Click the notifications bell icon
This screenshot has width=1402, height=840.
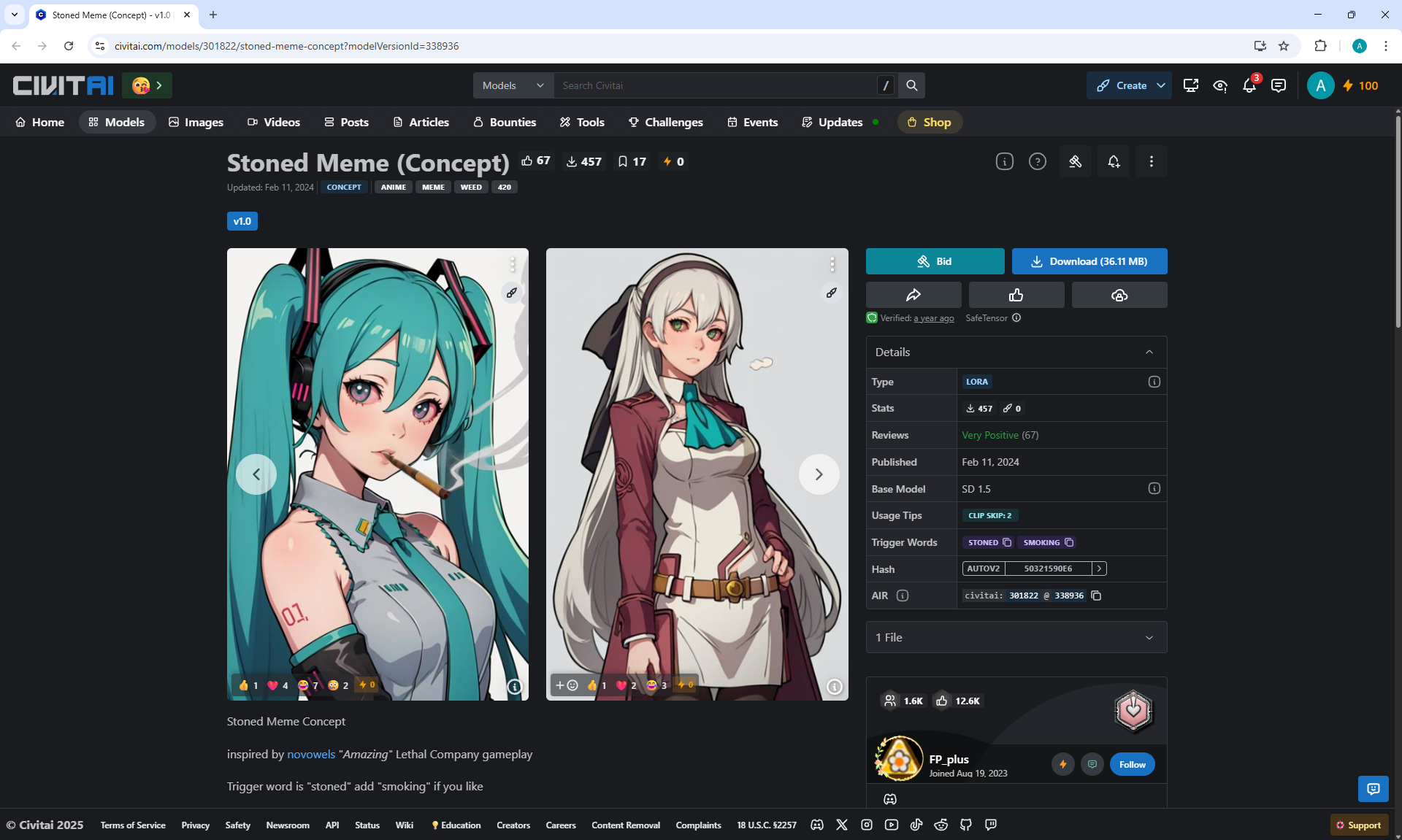coord(1249,86)
